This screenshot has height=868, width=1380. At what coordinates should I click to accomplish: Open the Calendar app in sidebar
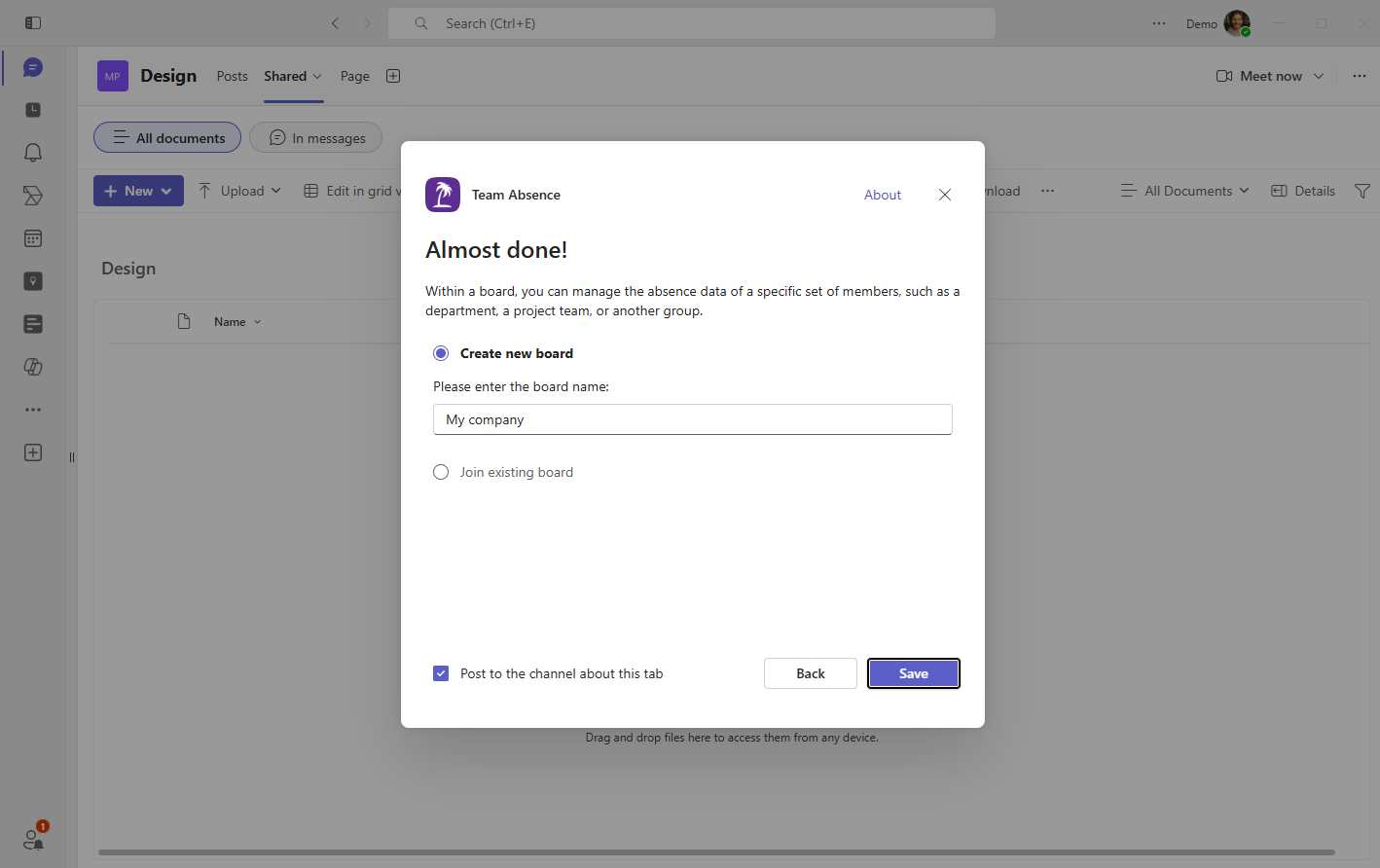(33, 238)
